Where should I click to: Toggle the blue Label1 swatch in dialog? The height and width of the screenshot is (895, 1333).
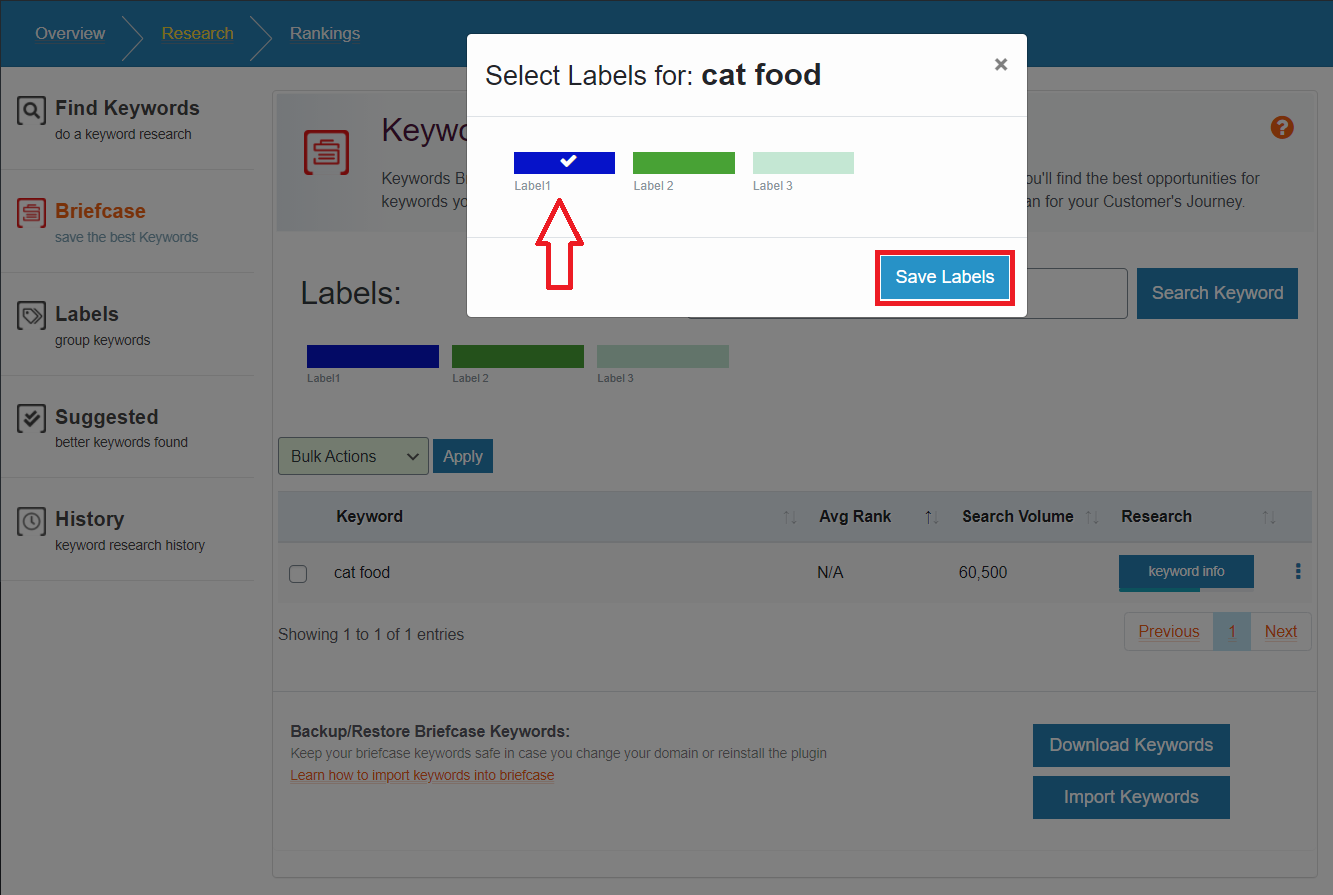[564, 163]
